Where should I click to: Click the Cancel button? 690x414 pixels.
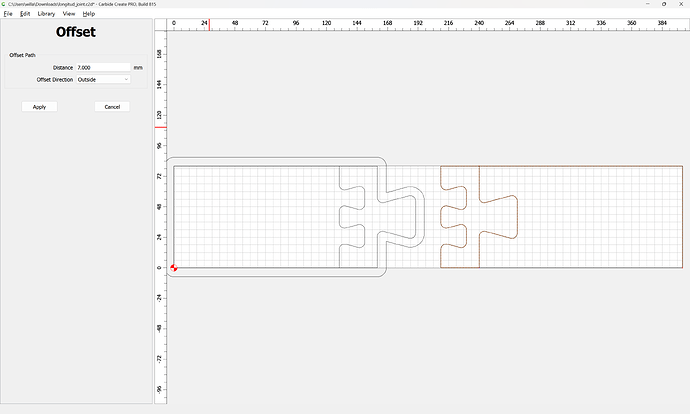click(x=112, y=107)
